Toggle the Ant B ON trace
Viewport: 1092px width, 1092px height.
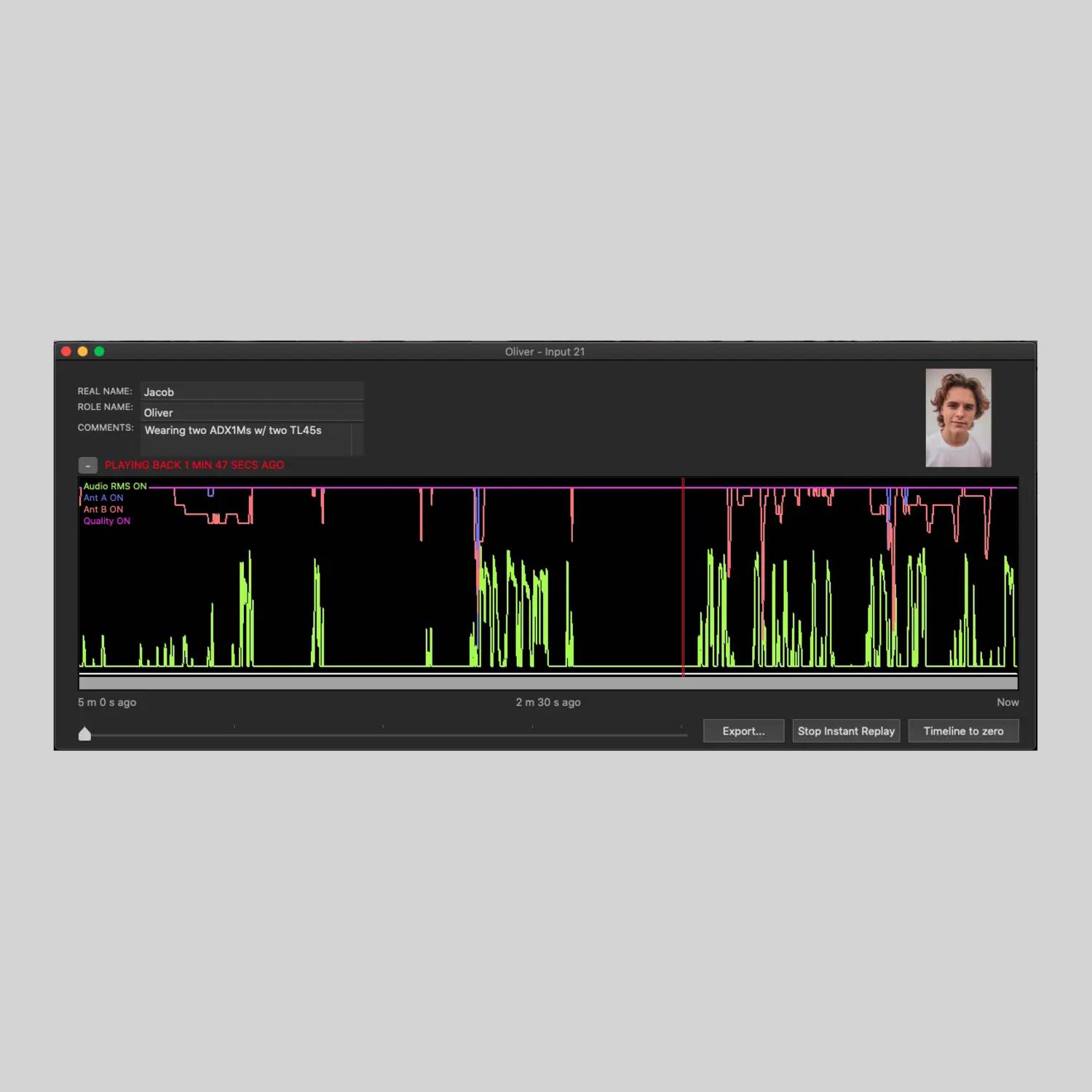point(103,510)
